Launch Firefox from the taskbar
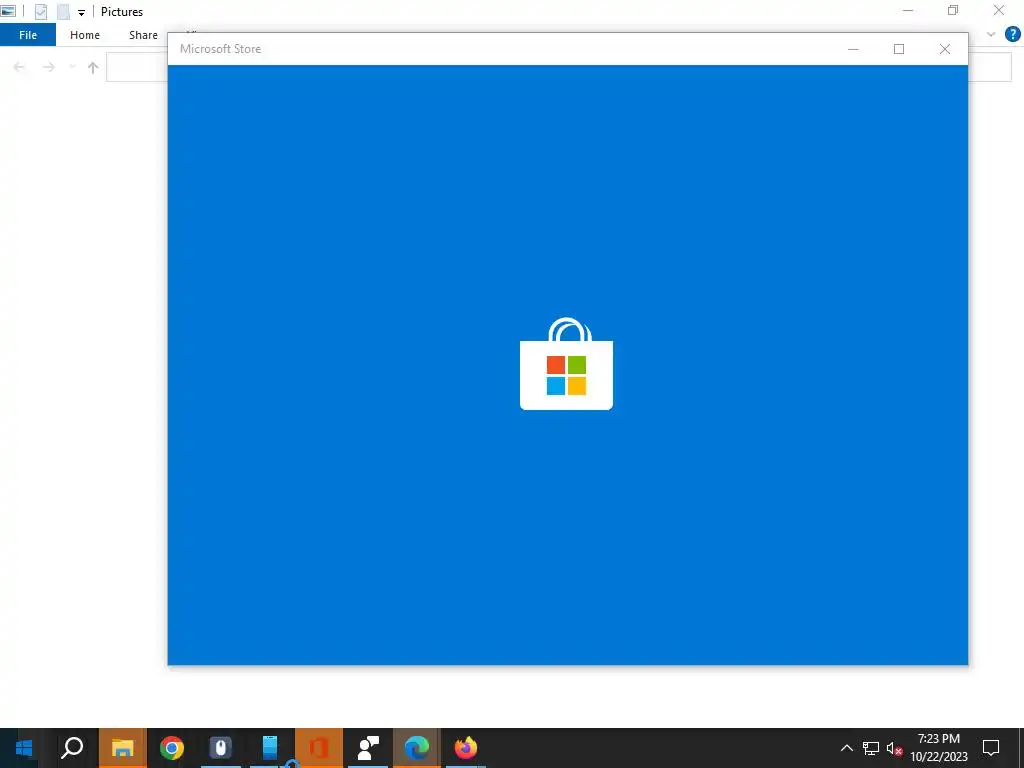Image resolution: width=1024 pixels, height=768 pixels. coord(466,748)
